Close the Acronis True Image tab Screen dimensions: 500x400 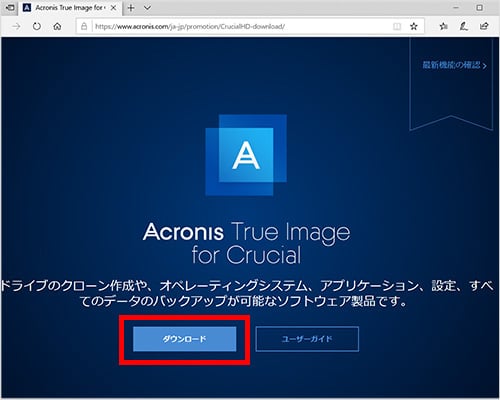coord(113,8)
